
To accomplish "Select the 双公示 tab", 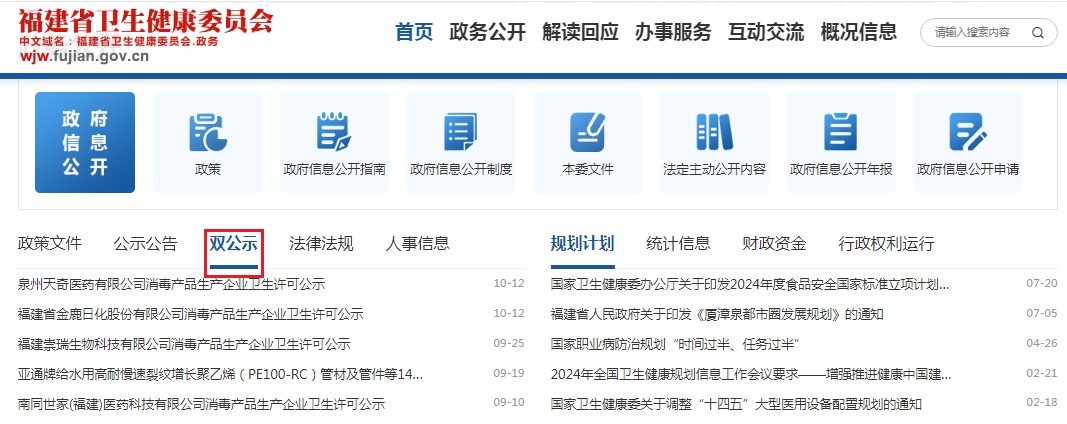I will (233, 244).
